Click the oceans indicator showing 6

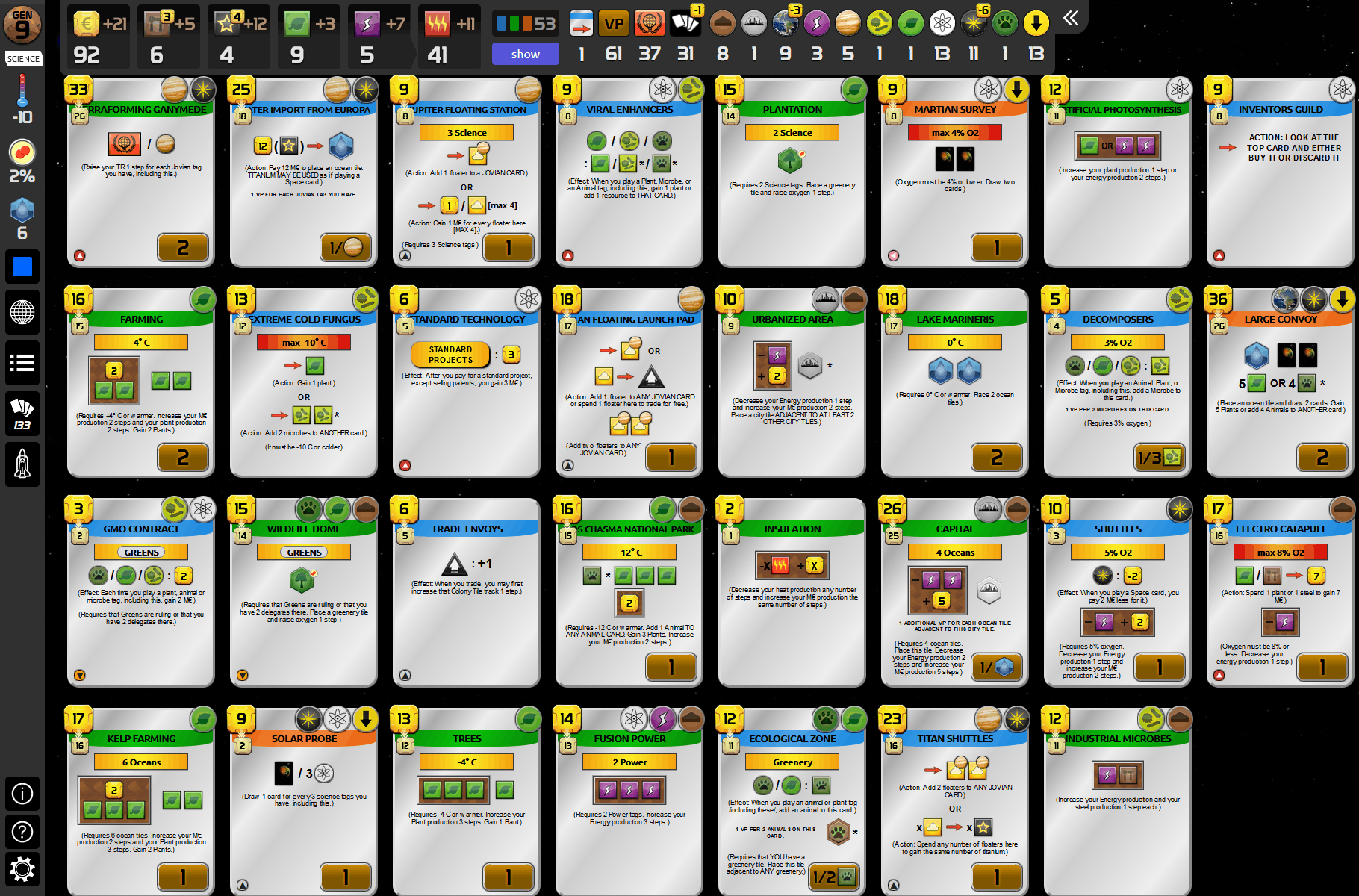coord(22,220)
